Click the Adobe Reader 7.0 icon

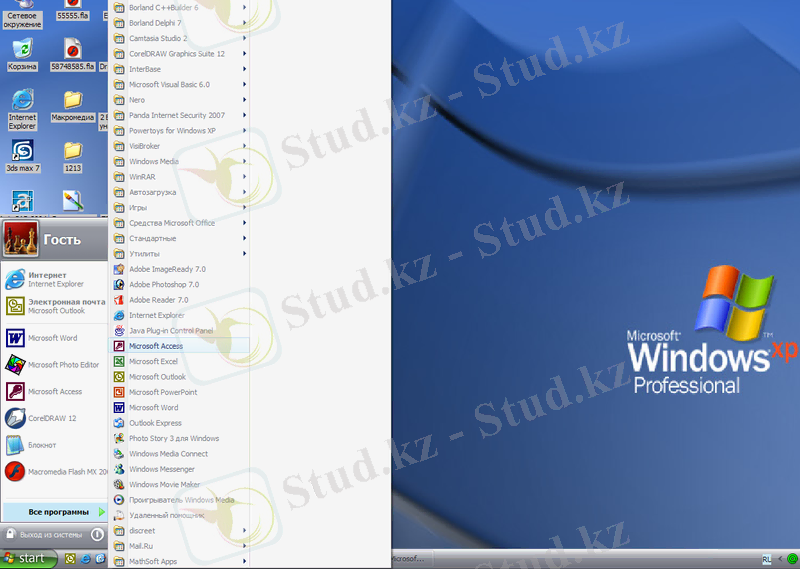tap(119, 300)
